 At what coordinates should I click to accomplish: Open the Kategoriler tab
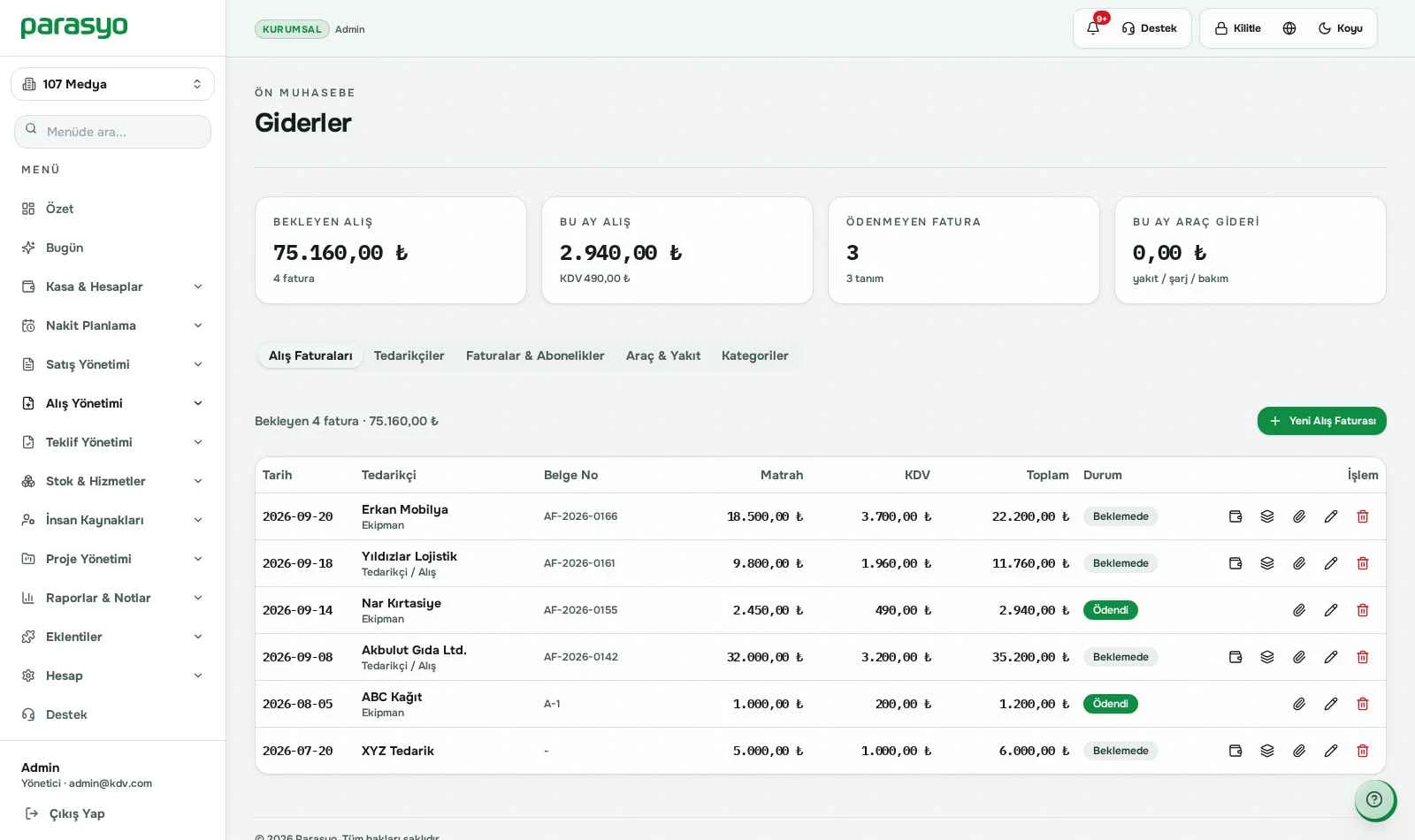point(754,355)
